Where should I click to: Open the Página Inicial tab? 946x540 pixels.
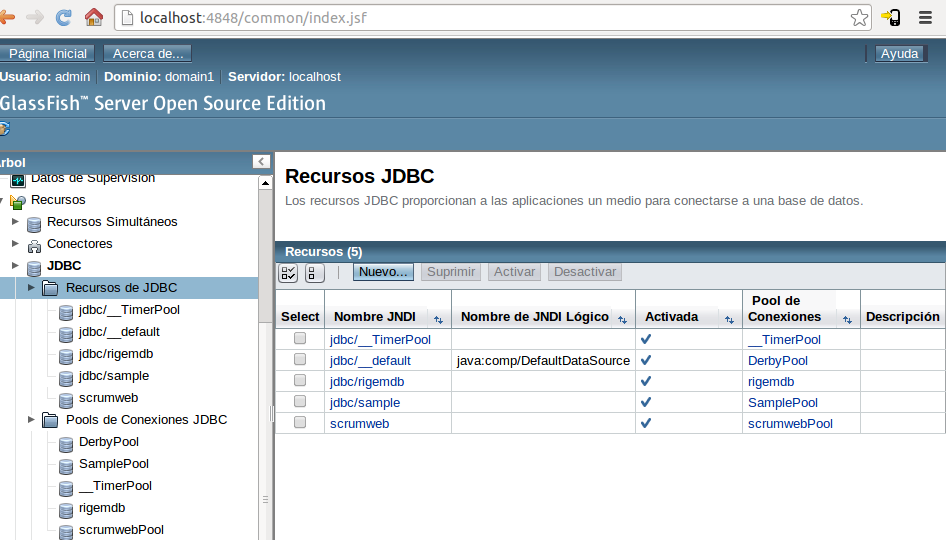click(x=47, y=54)
